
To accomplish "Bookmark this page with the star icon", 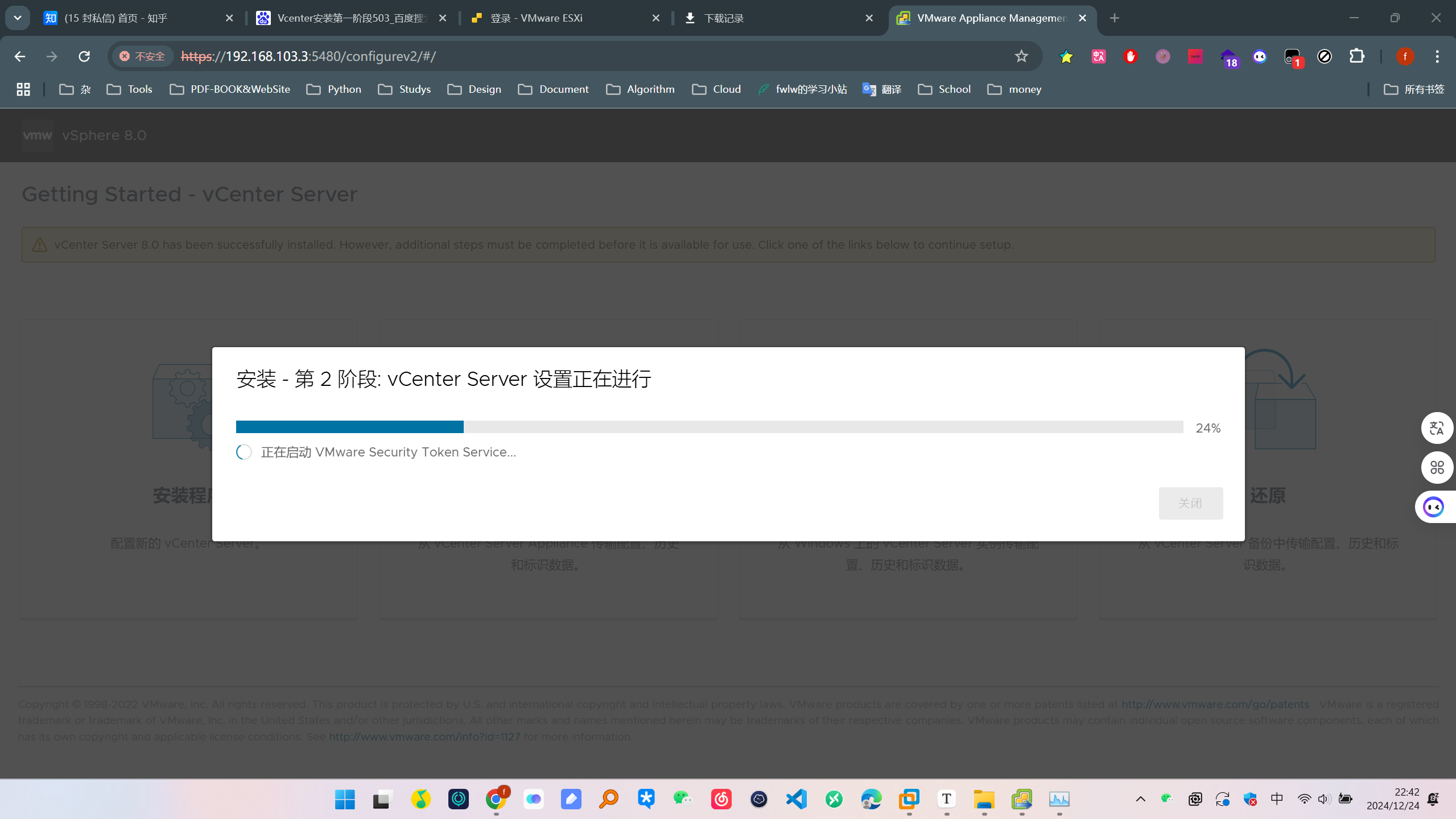I will (1021, 56).
